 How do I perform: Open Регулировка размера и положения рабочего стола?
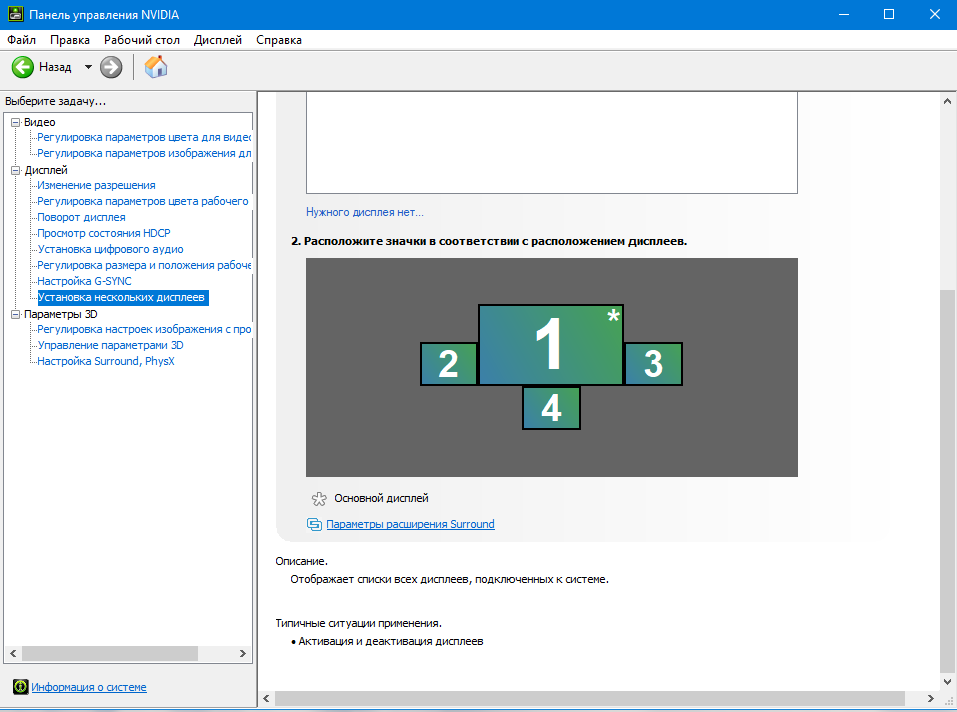pyautogui.click(x=144, y=265)
